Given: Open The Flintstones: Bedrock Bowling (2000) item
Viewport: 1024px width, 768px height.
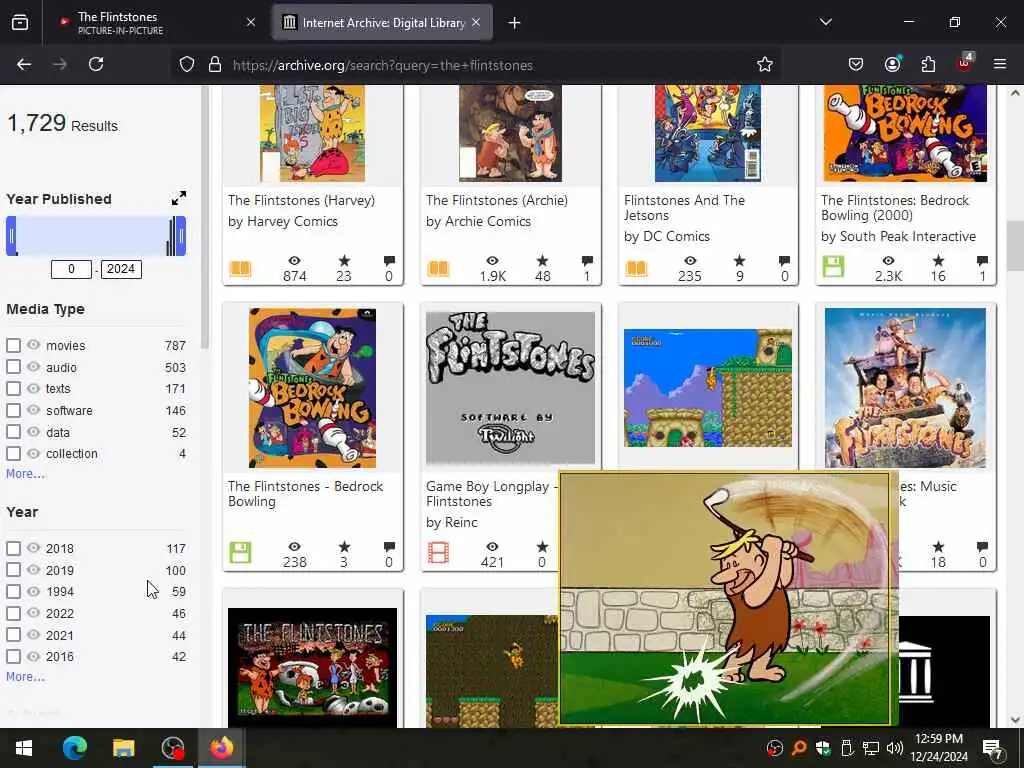Looking at the screenshot, I should pyautogui.click(x=895, y=208).
